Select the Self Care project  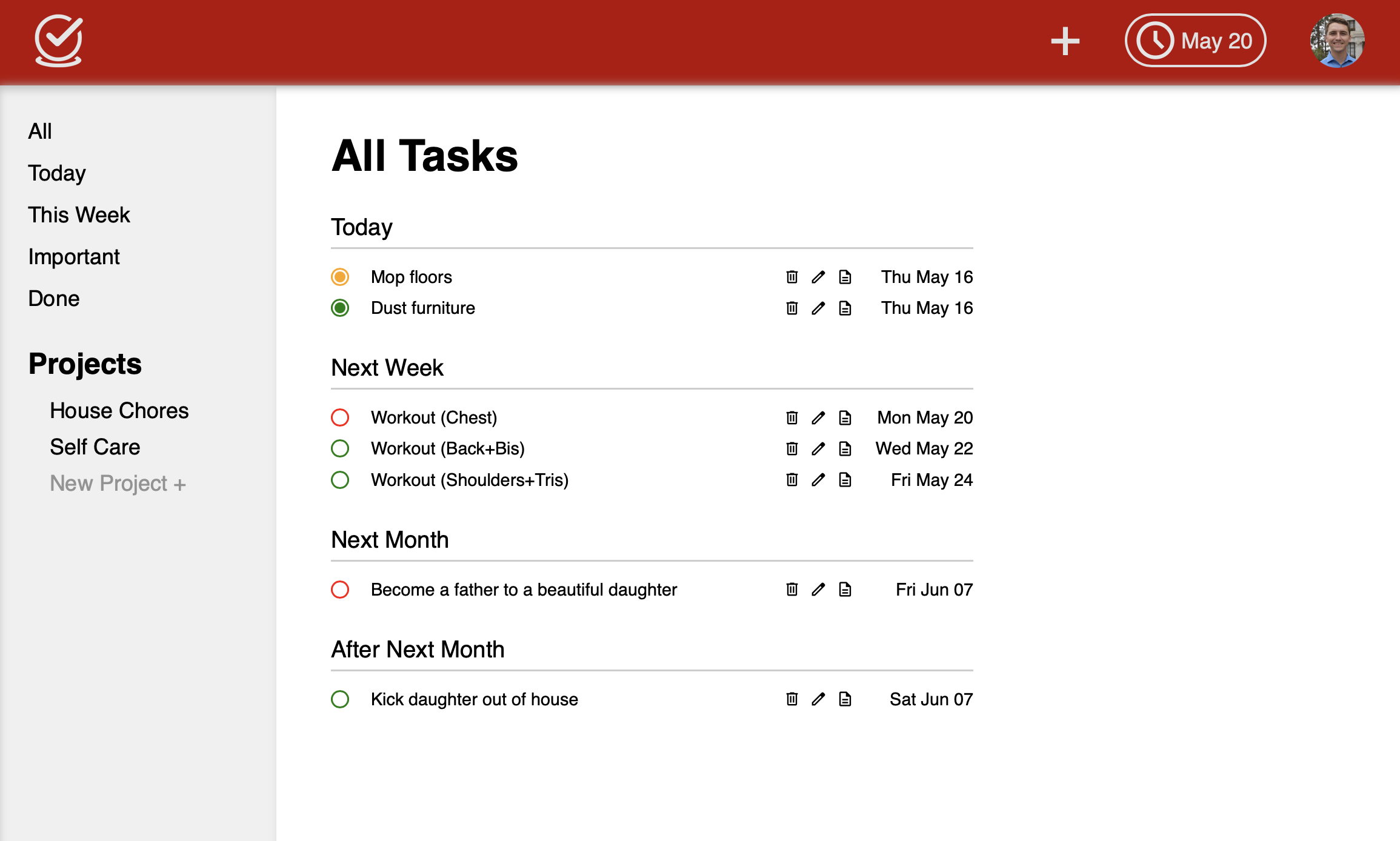95,447
